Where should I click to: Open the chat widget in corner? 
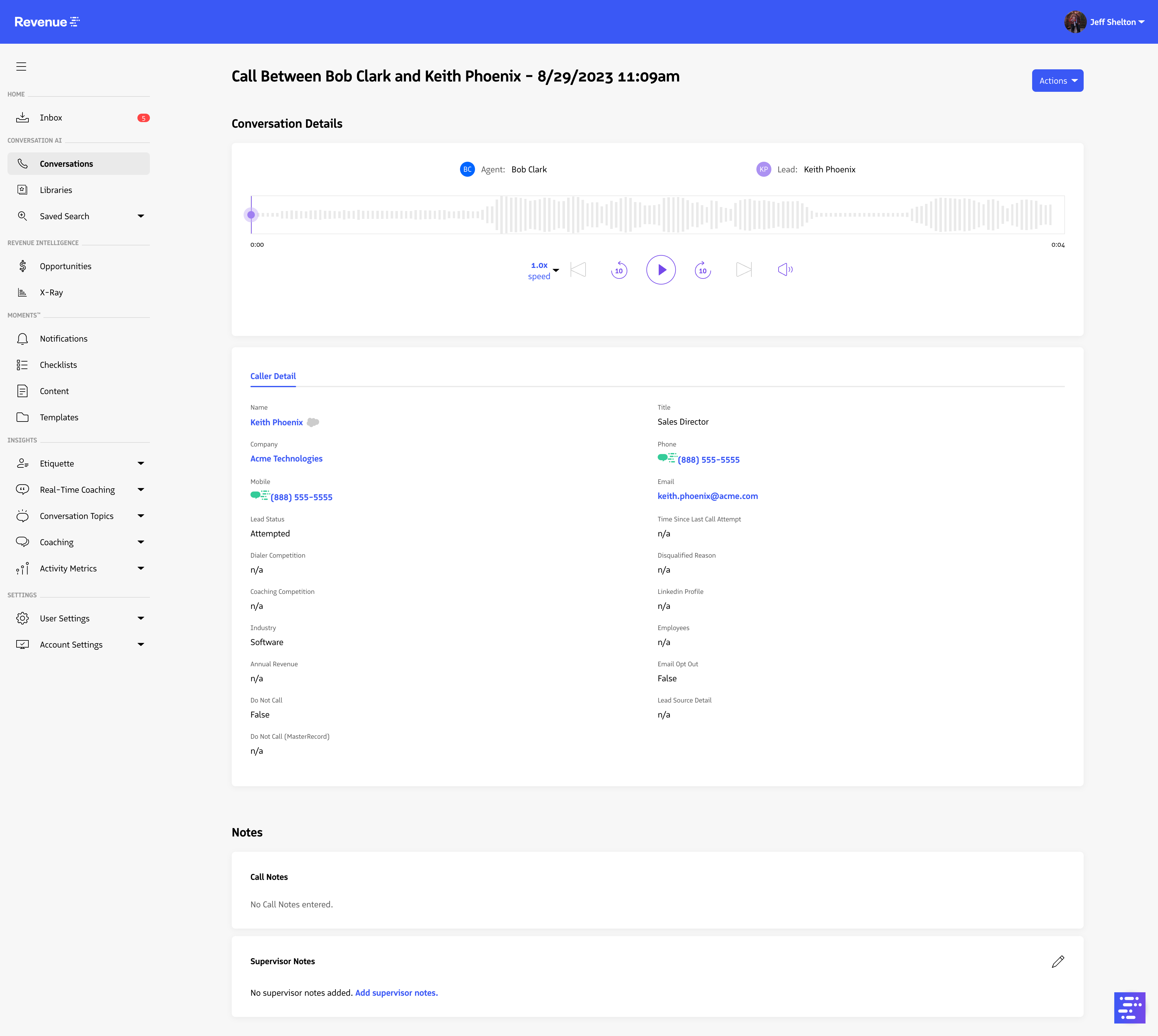point(1129,1008)
